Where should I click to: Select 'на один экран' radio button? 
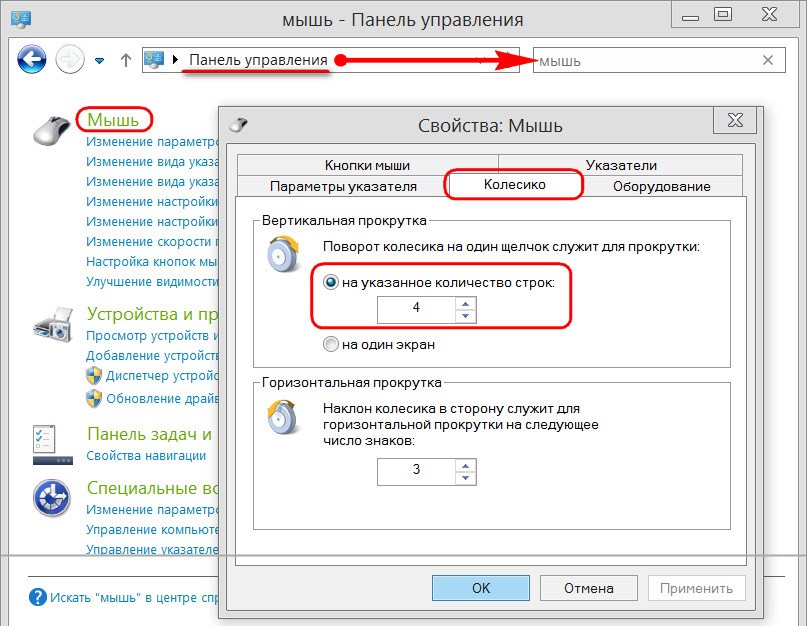coord(331,345)
